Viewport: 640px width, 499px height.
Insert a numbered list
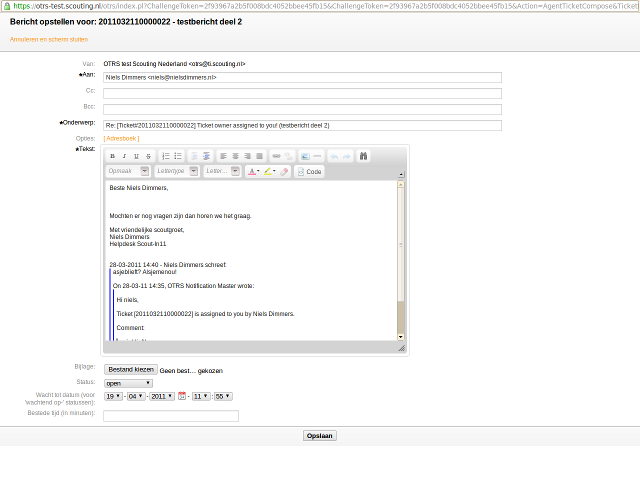click(166, 156)
